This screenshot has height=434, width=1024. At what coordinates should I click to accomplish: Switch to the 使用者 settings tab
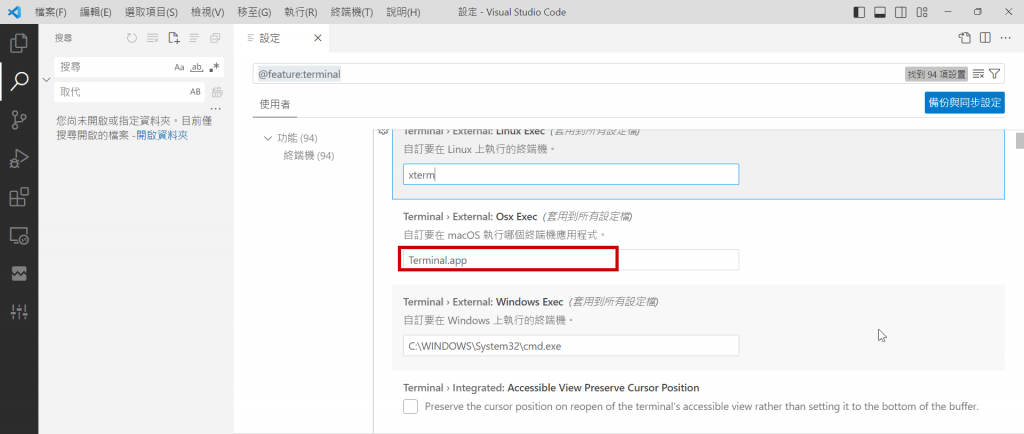point(275,104)
